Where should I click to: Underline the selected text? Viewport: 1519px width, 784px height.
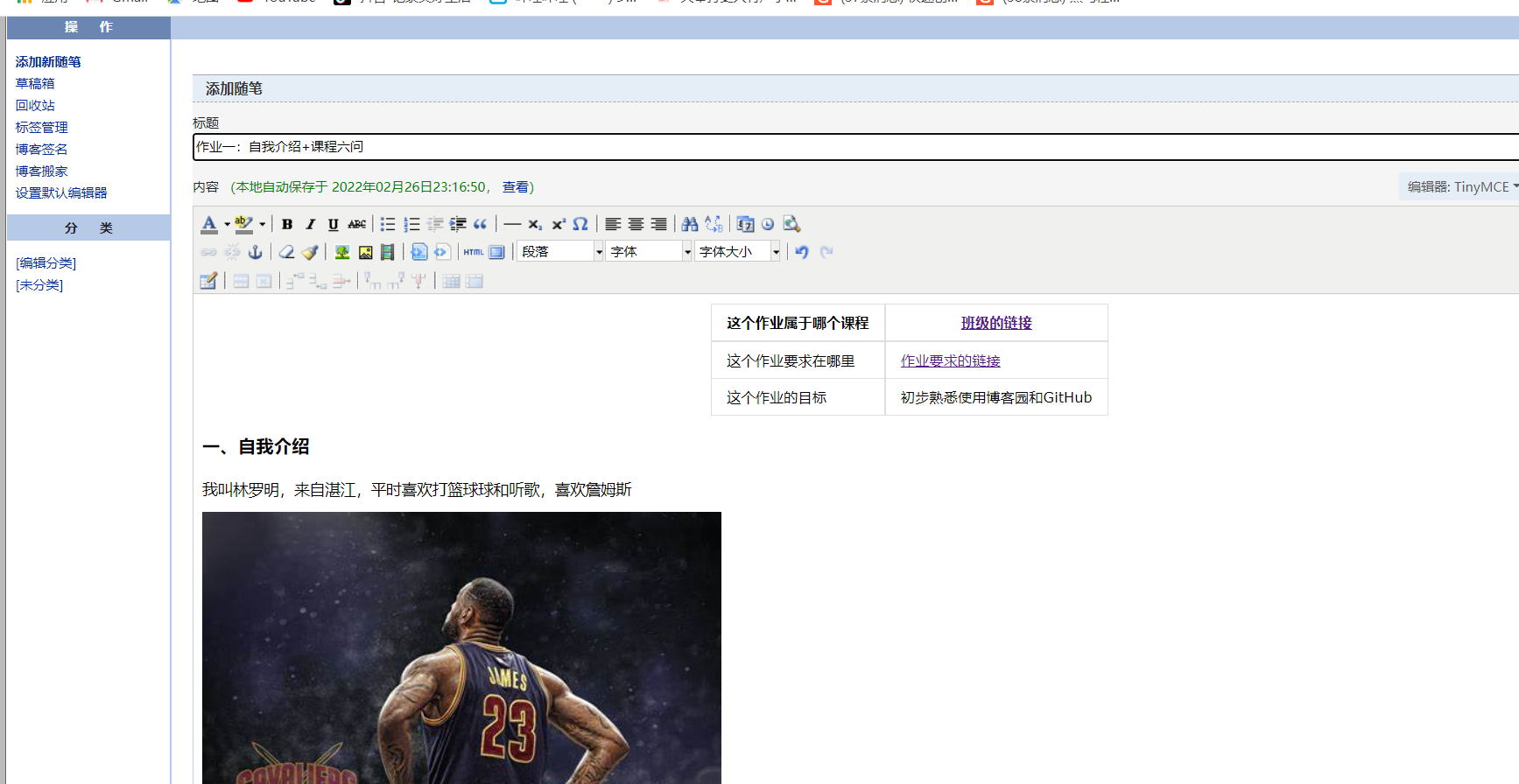[x=333, y=224]
